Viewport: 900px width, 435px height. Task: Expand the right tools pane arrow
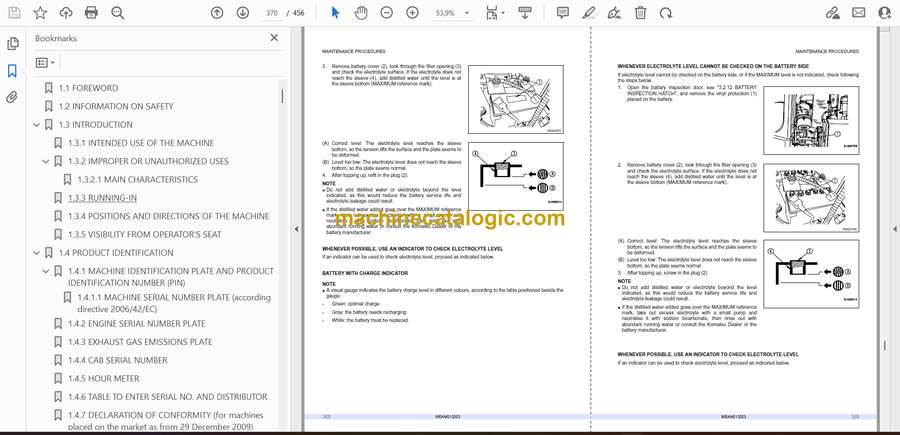point(894,229)
